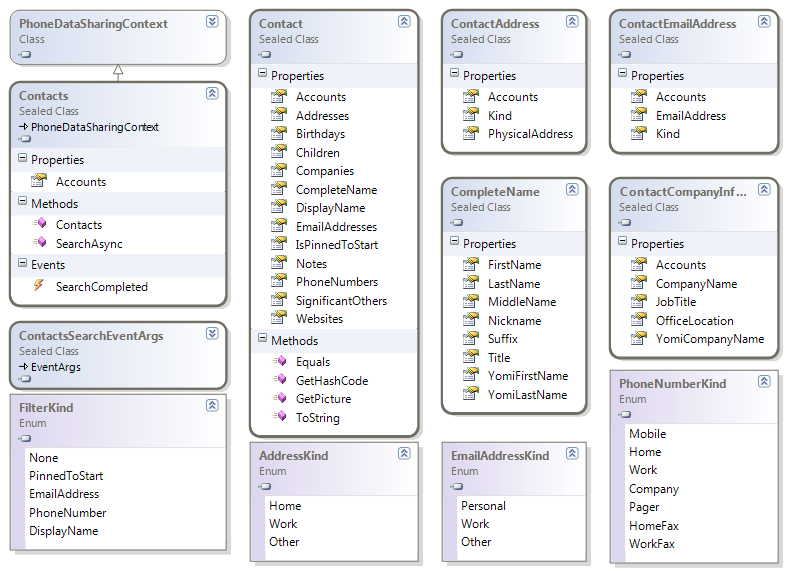The image size is (787, 571).
Task: Select the SignificantOthers property text
Action: coord(341,301)
